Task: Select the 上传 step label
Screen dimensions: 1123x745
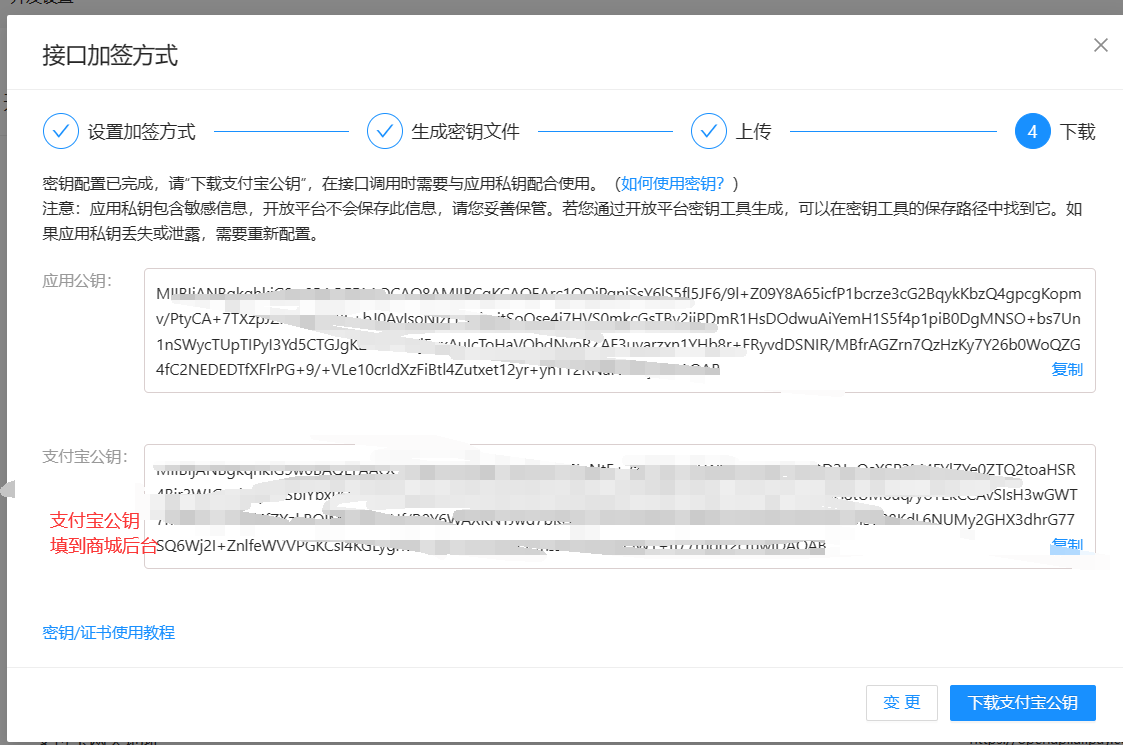Action: coord(753,132)
